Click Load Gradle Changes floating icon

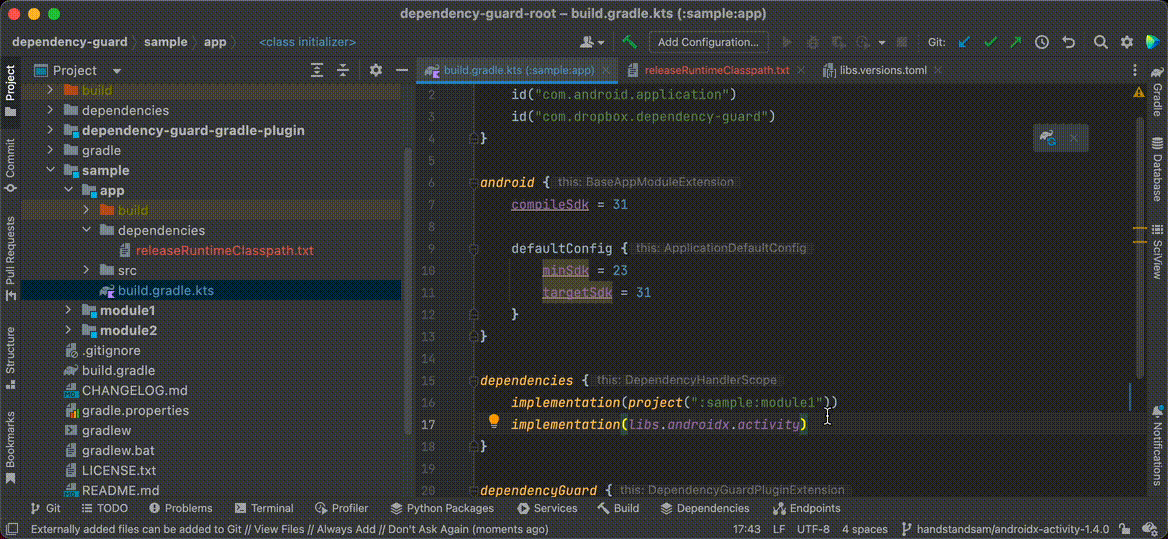pyautogui.click(x=1048, y=138)
